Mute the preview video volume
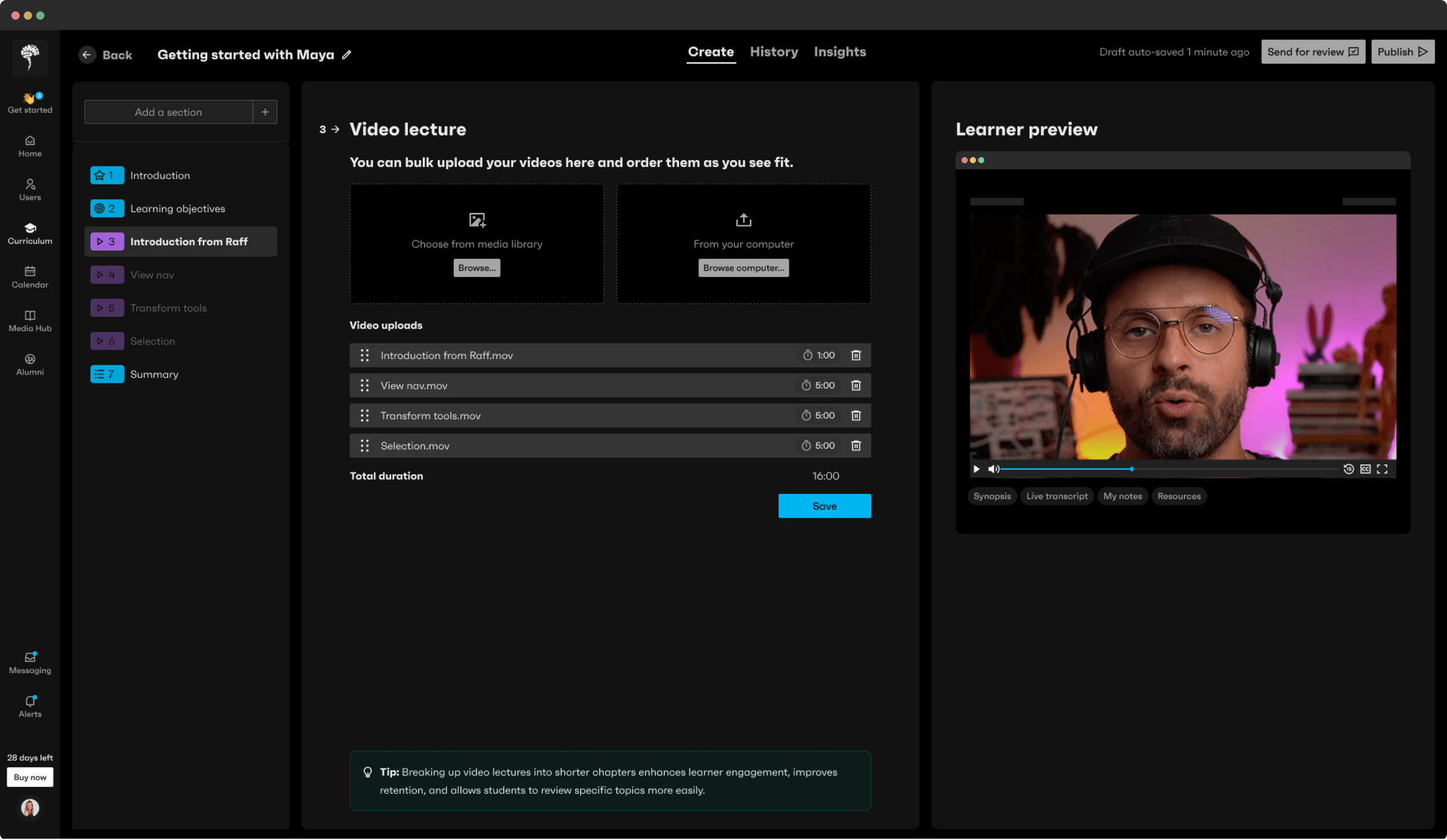1447x840 pixels. pos(993,469)
